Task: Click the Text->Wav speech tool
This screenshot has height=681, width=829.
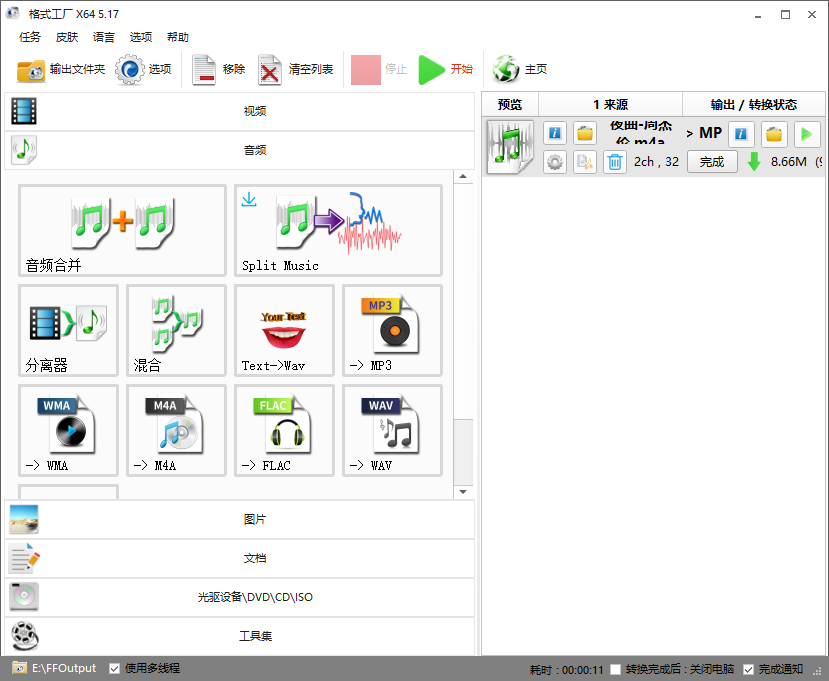Action: pos(284,330)
